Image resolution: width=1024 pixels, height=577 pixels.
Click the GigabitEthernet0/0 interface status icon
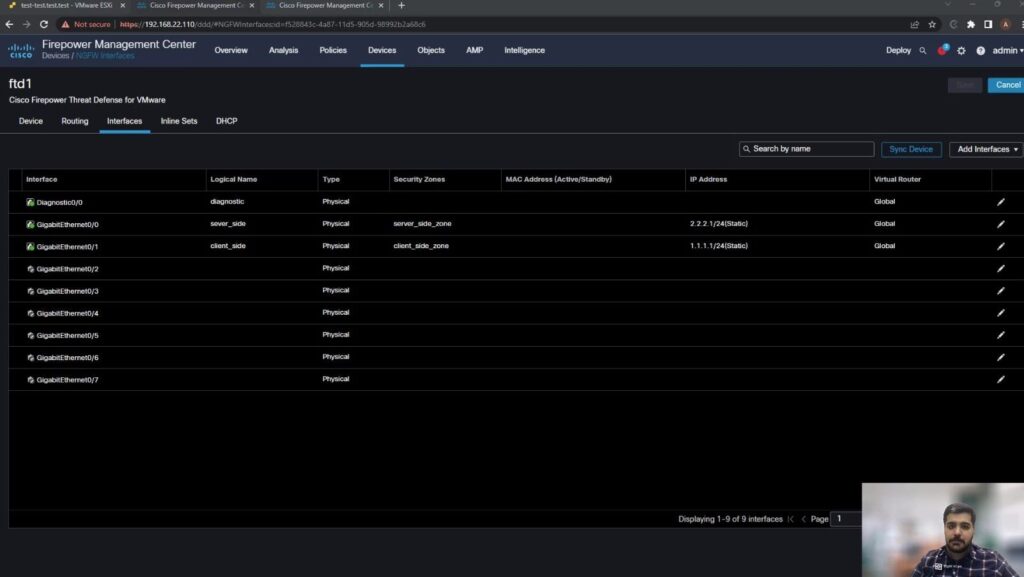pos(30,225)
